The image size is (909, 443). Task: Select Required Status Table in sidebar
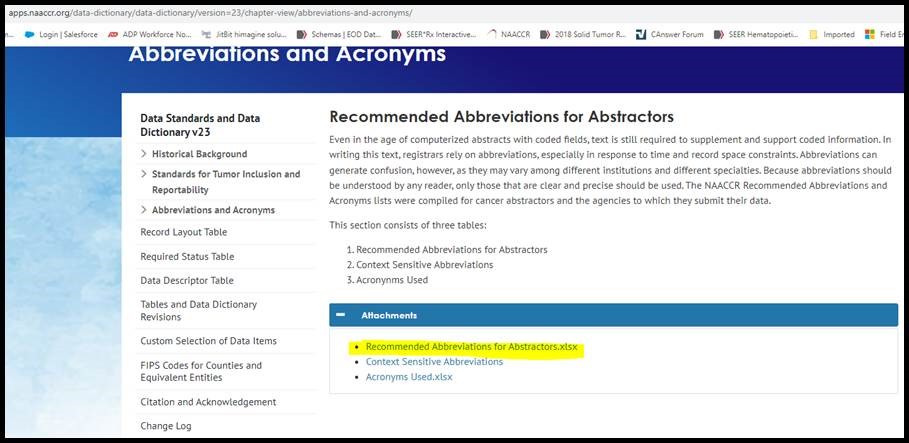click(187, 256)
